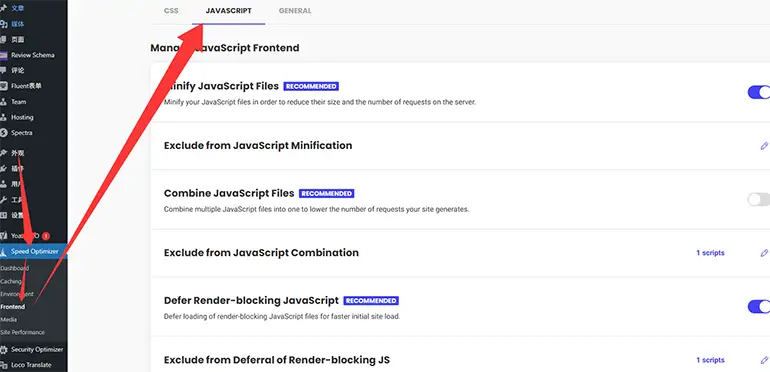Click the Yoast SEO notification badge
This screenshot has width=770, height=372.
point(46,236)
